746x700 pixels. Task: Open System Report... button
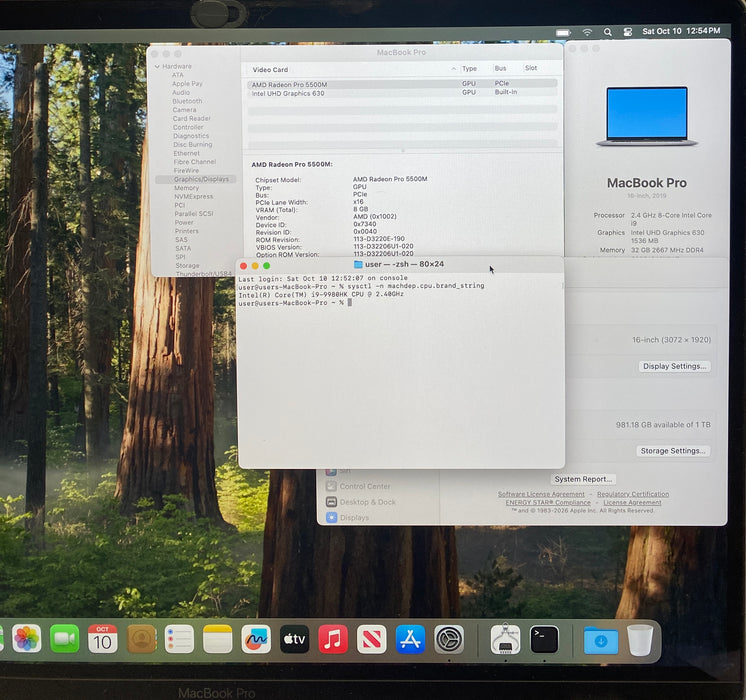click(583, 479)
